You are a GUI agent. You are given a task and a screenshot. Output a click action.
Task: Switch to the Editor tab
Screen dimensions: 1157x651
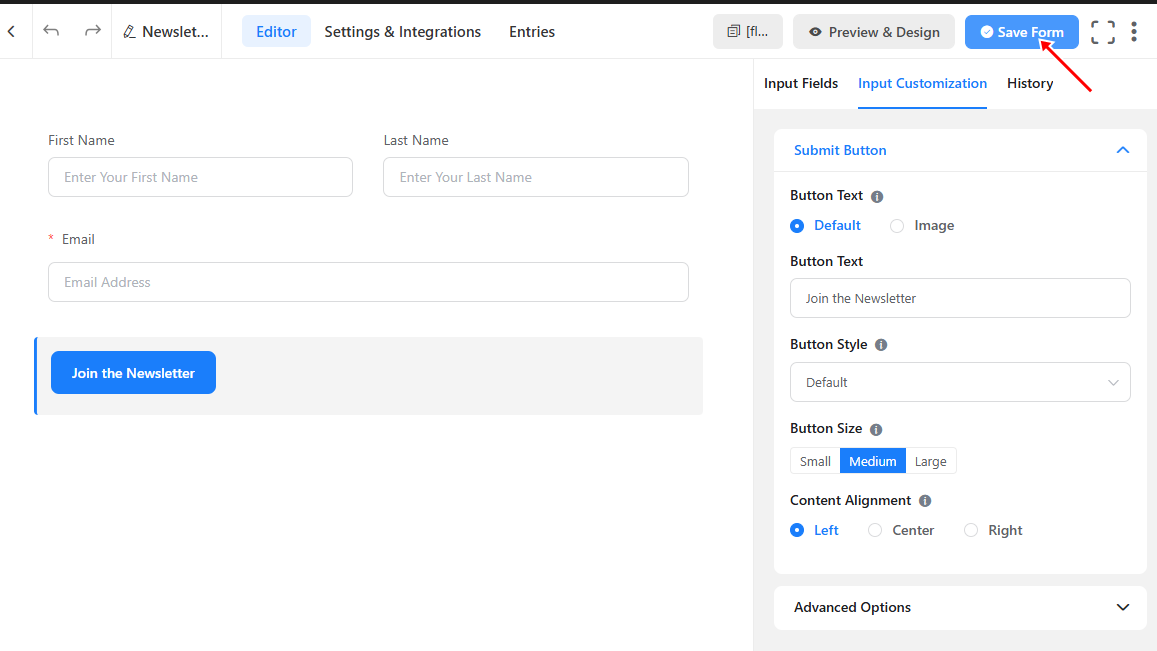tap(276, 32)
